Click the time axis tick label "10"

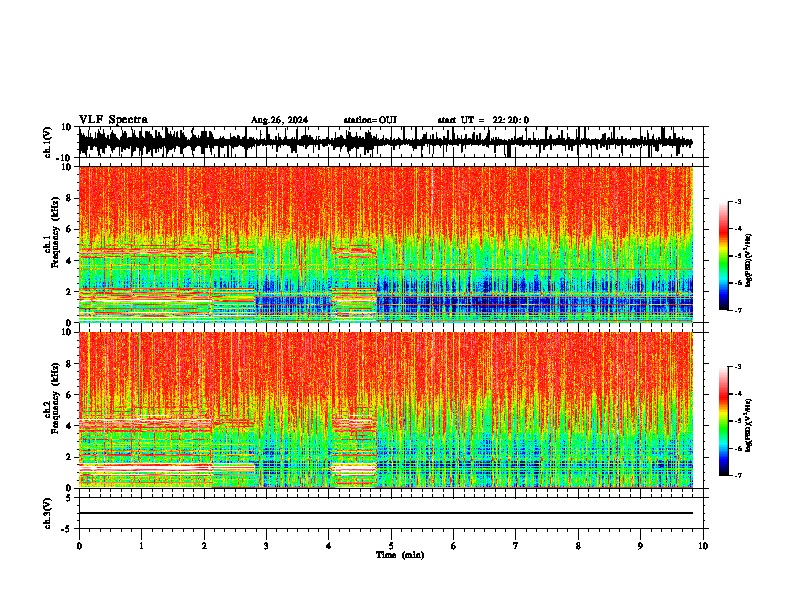point(703,546)
